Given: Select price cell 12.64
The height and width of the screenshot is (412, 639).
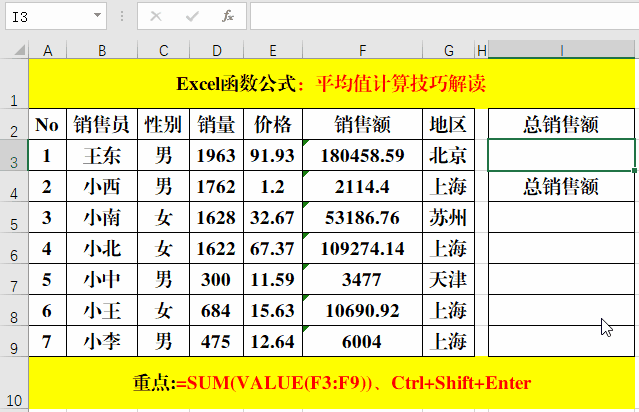Looking at the screenshot, I should click(273, 341).
